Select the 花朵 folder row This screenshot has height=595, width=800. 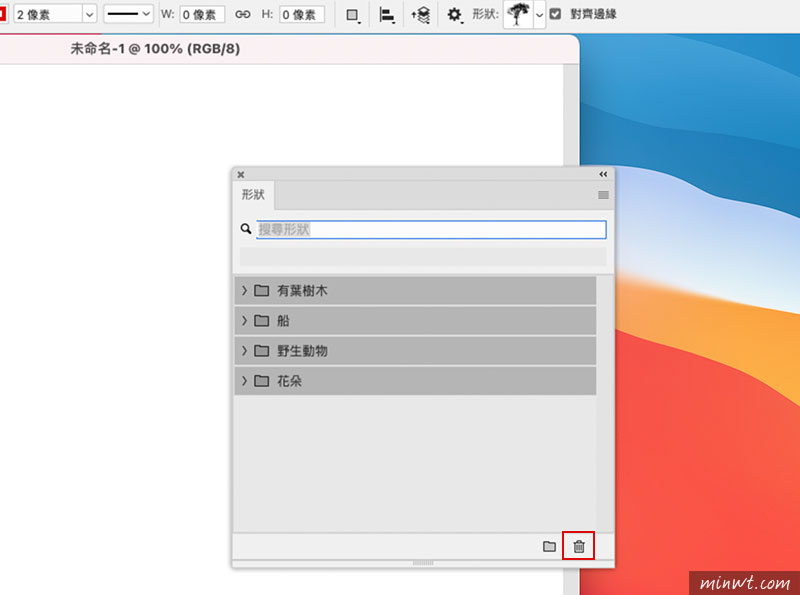coord(415,381)
